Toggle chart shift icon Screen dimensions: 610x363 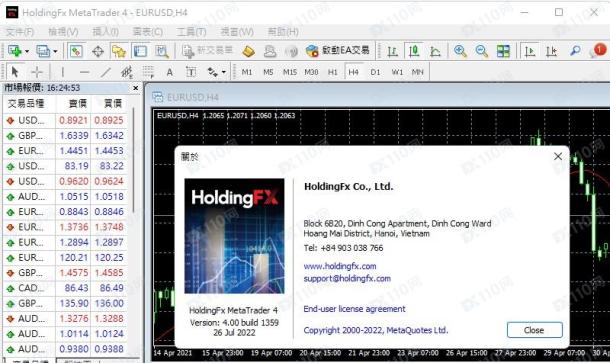coord(551,51)
